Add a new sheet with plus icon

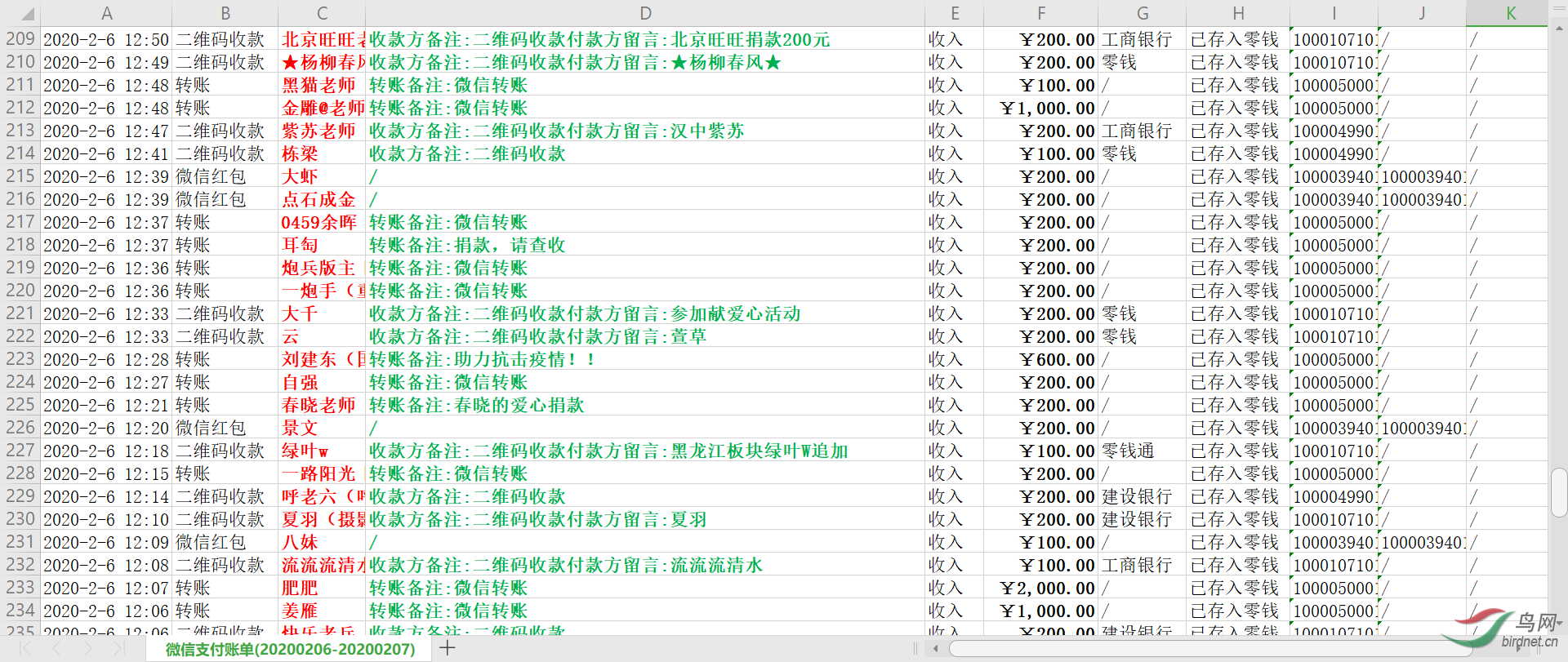coord(447,648)
